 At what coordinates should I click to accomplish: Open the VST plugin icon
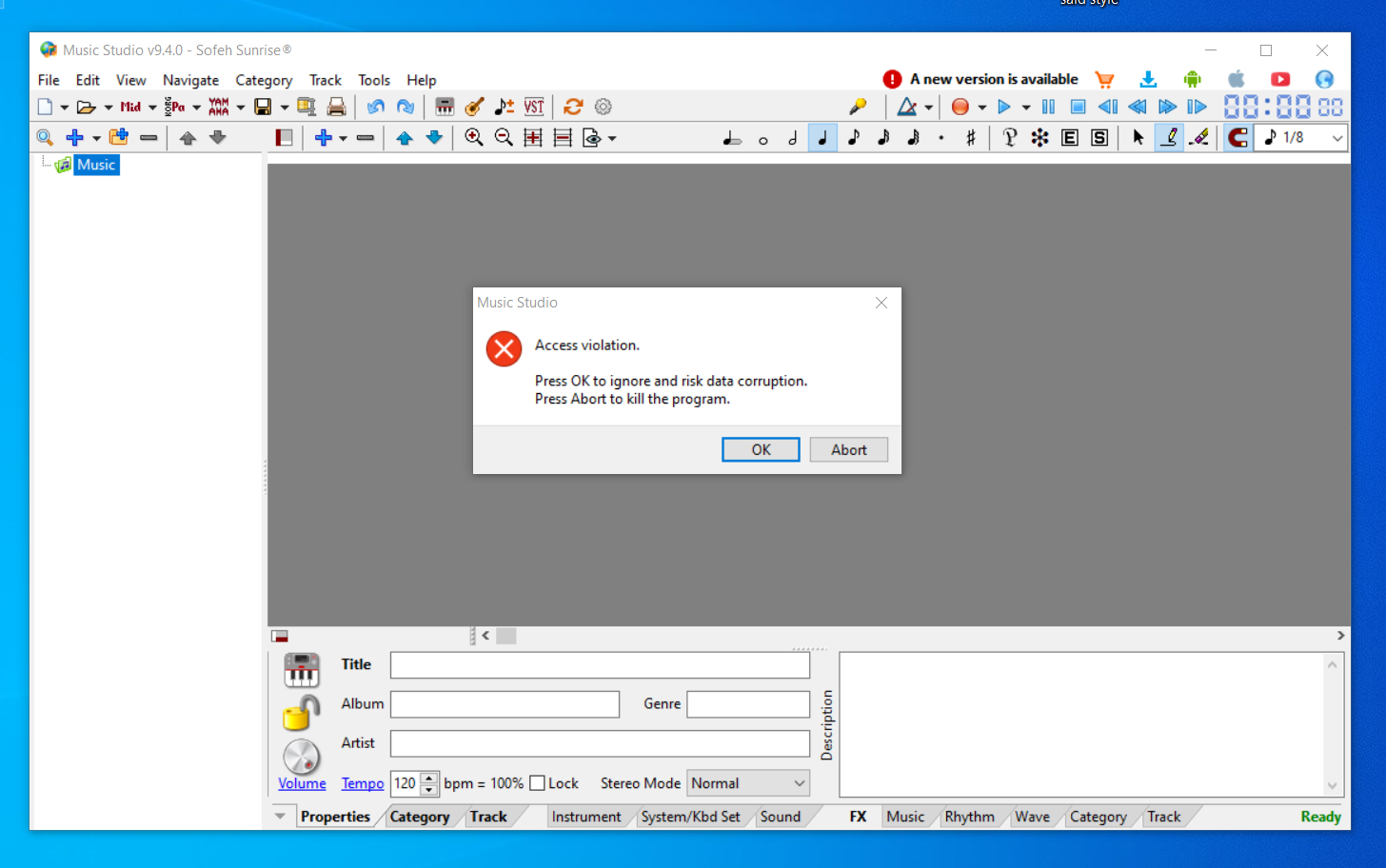pos(534,107)
